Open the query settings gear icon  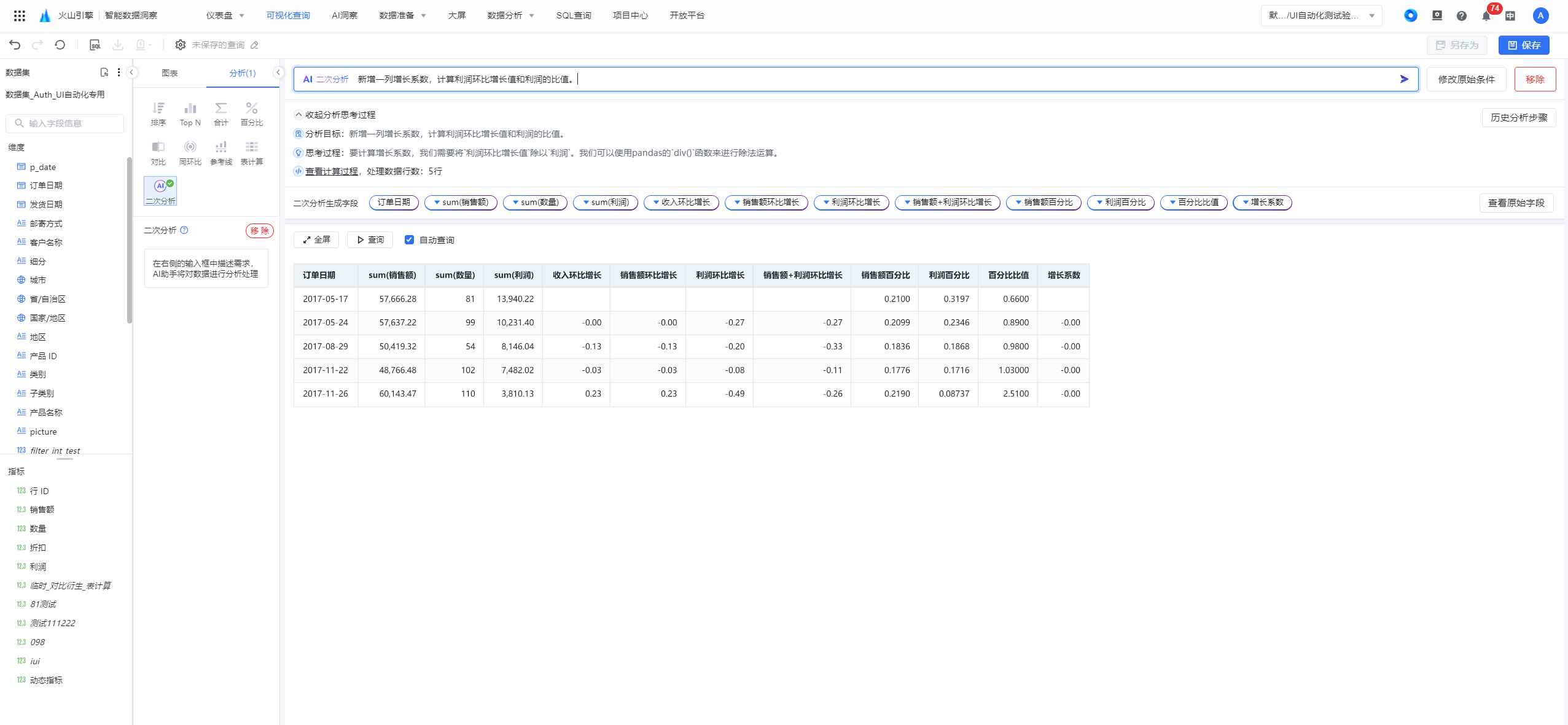click(181, 45)
